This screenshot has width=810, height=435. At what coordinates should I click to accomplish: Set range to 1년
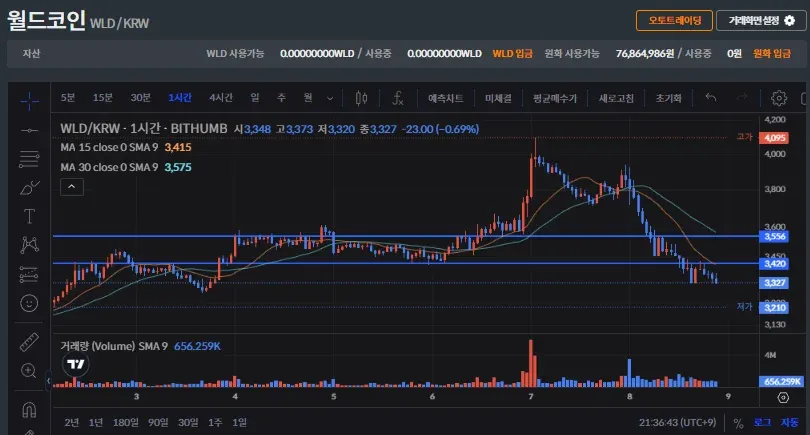click(96, 423)
